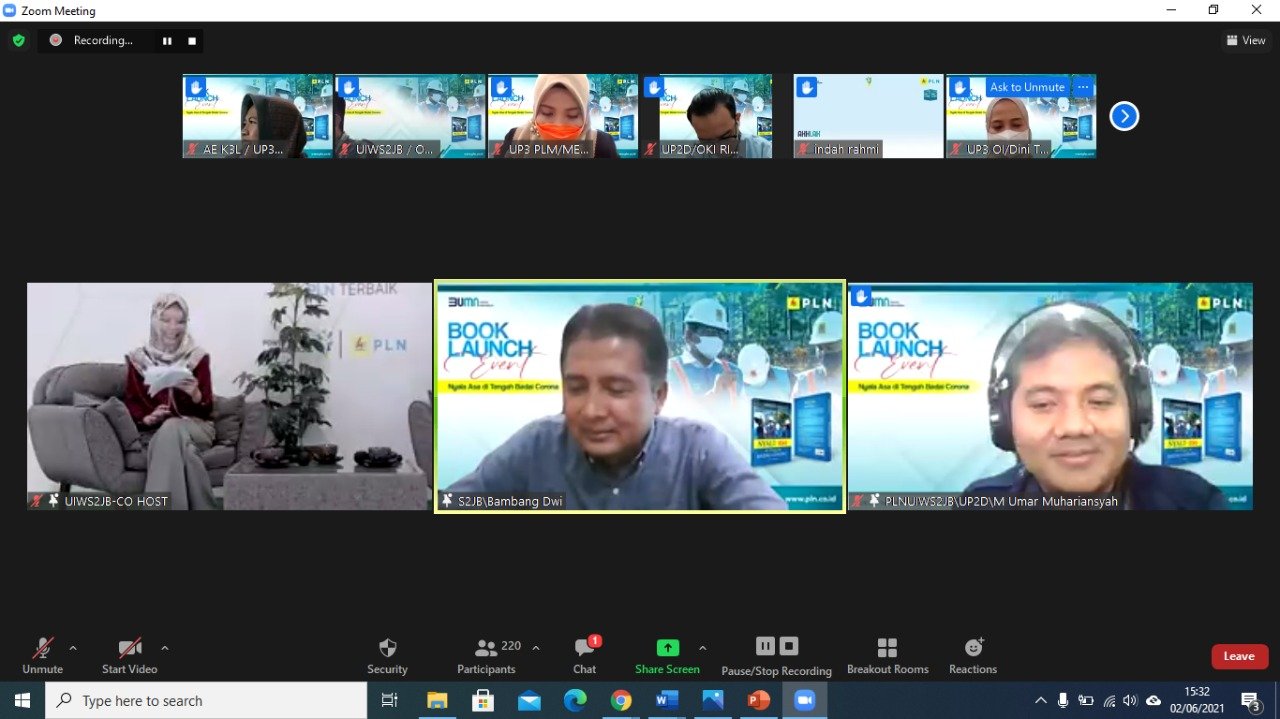Image resolution: width=1280 pixels, height=719 pixels.
Task: Show next page of participant thumbnails
Action: pyautogui.click(x=1124, y=116)
